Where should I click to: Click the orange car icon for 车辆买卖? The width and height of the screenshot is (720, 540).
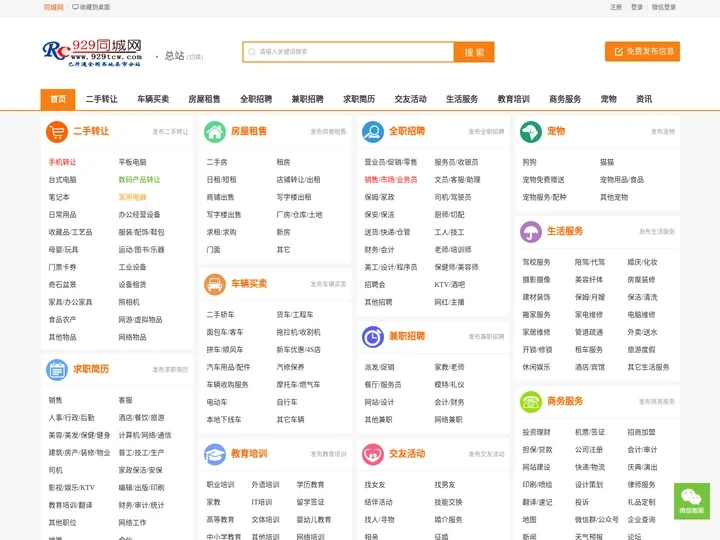coord(215,284)
